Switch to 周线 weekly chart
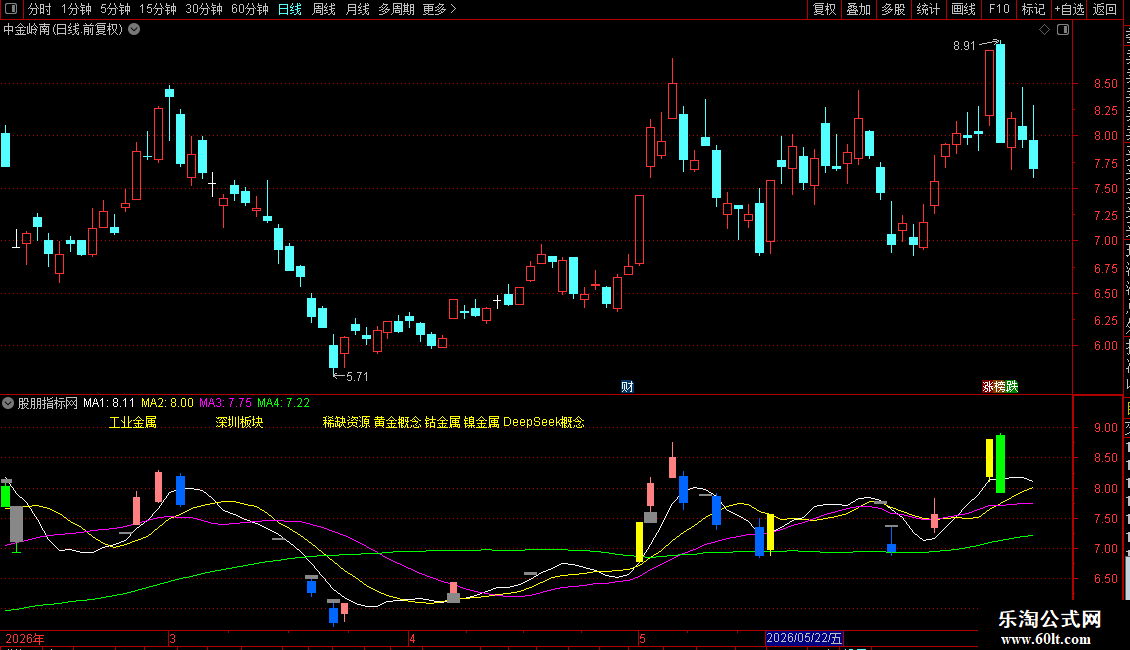The width and height of the screenshot is (1130, 650). click(x=324, y=9)
